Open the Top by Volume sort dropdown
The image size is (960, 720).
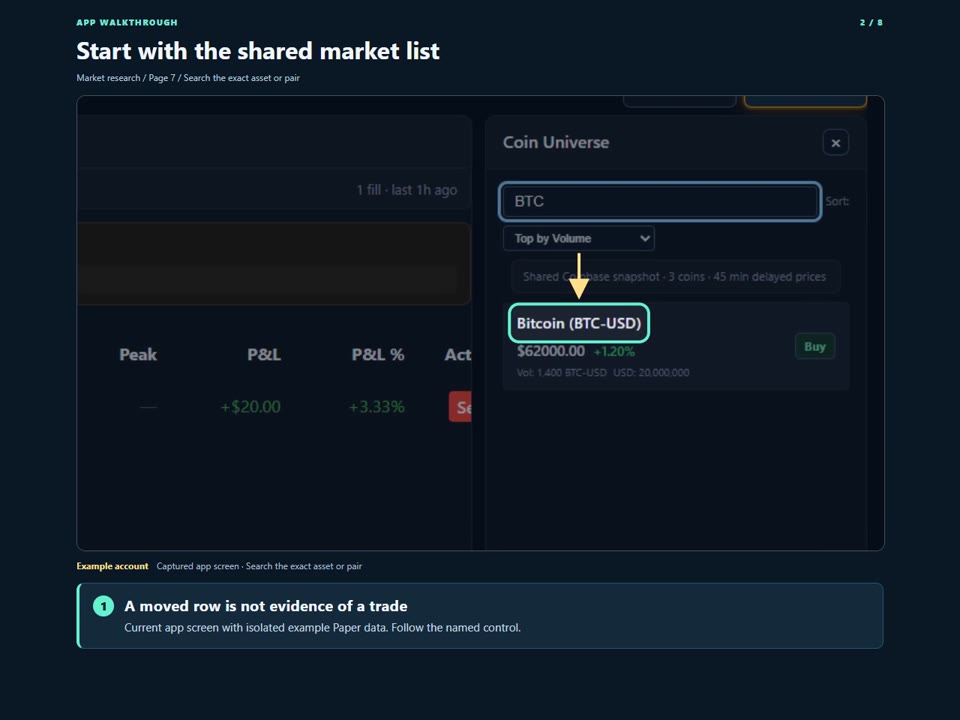tap(579, 238)
